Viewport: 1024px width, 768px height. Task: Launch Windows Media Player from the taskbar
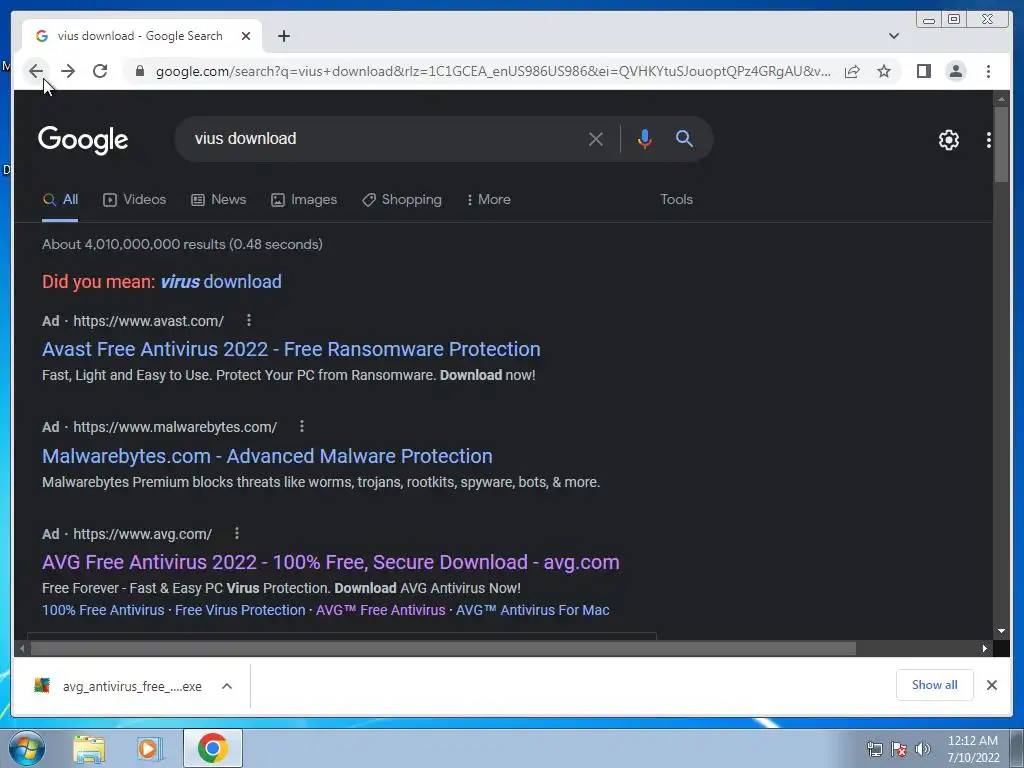pos(150,748)
